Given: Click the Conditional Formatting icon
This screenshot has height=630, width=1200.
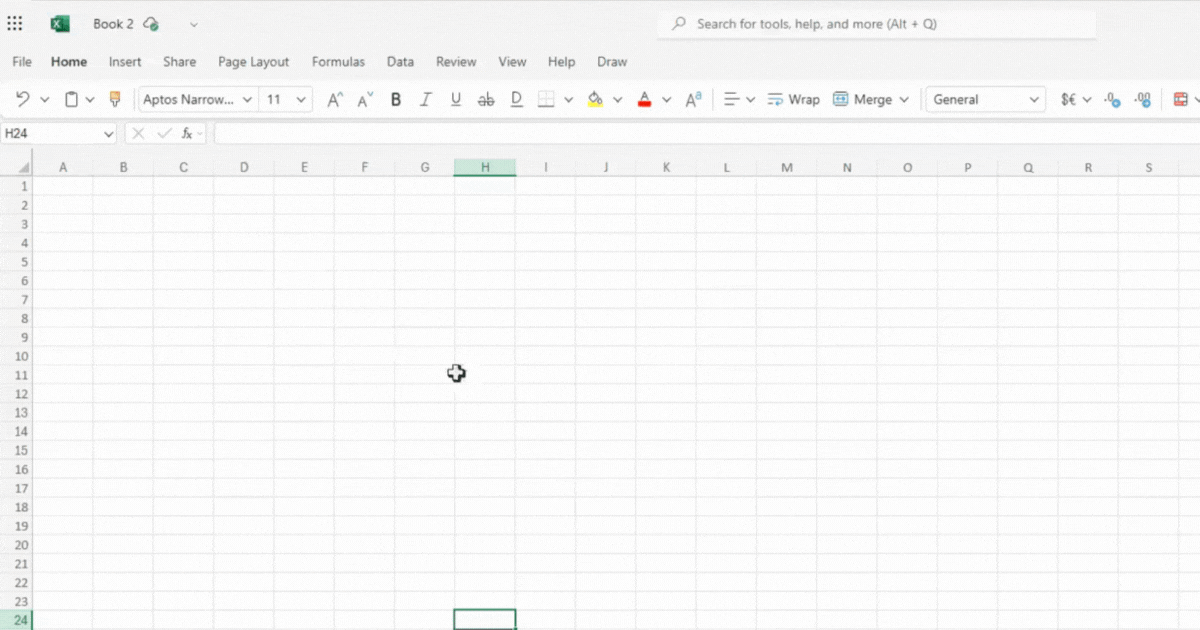Looking at the screenshot, I should click(1181, 99).
